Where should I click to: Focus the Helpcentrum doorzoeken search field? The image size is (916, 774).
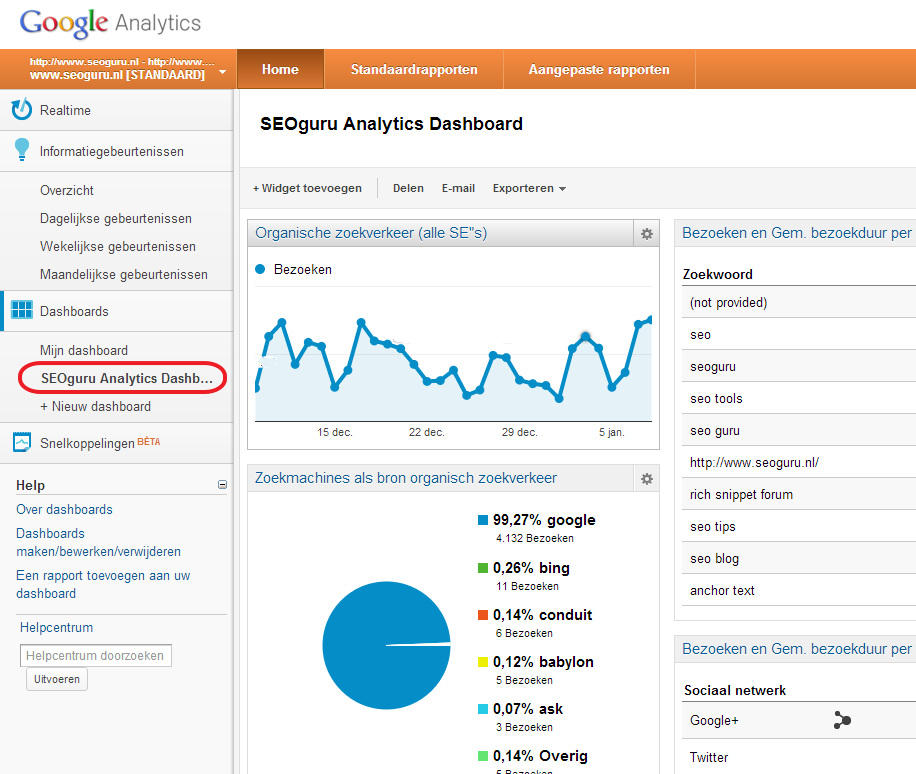(96, 655)
